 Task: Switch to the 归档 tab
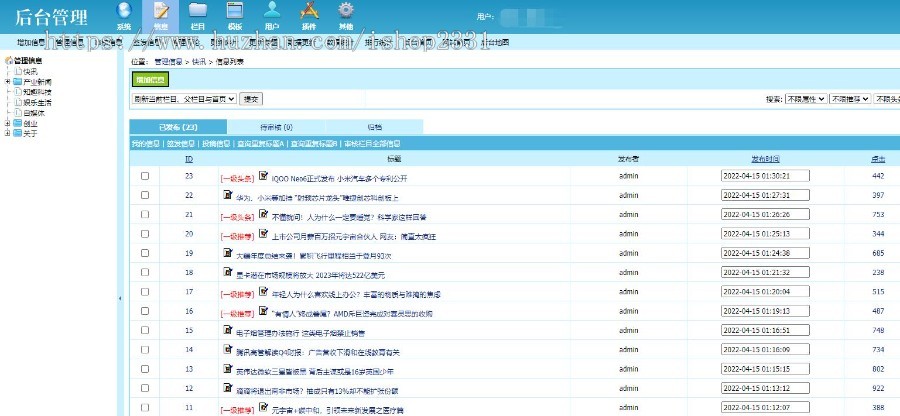(x=374, y=127)
